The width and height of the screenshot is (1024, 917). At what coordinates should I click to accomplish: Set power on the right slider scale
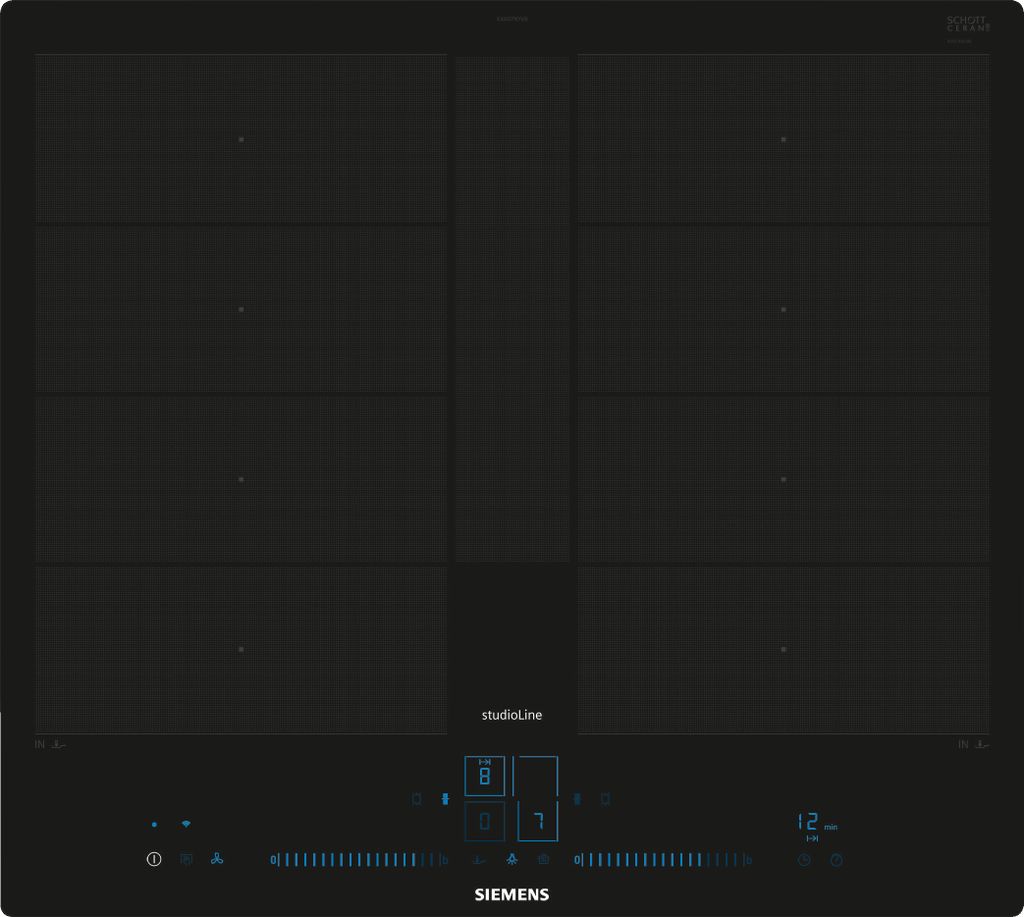pyautogui.click(x=662, y=859)
